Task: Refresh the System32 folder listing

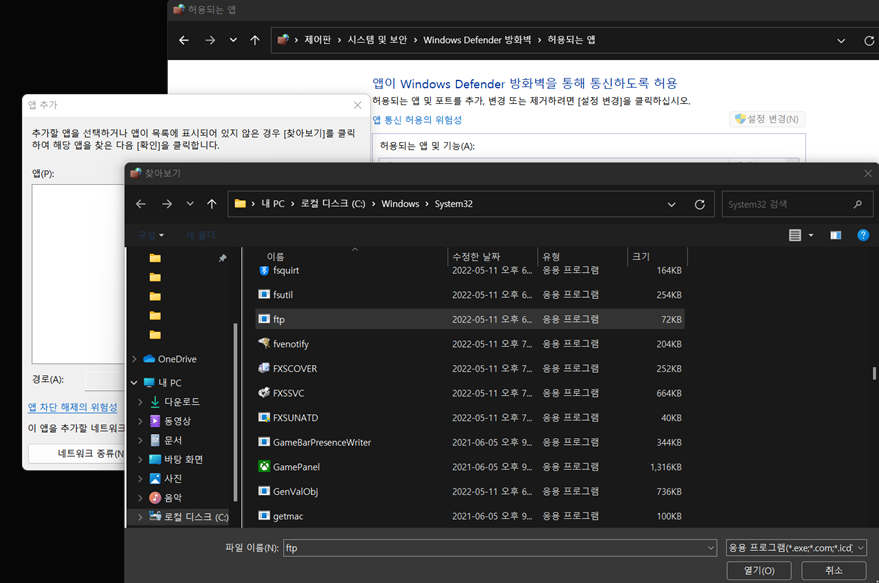Action: click(700, 205)
